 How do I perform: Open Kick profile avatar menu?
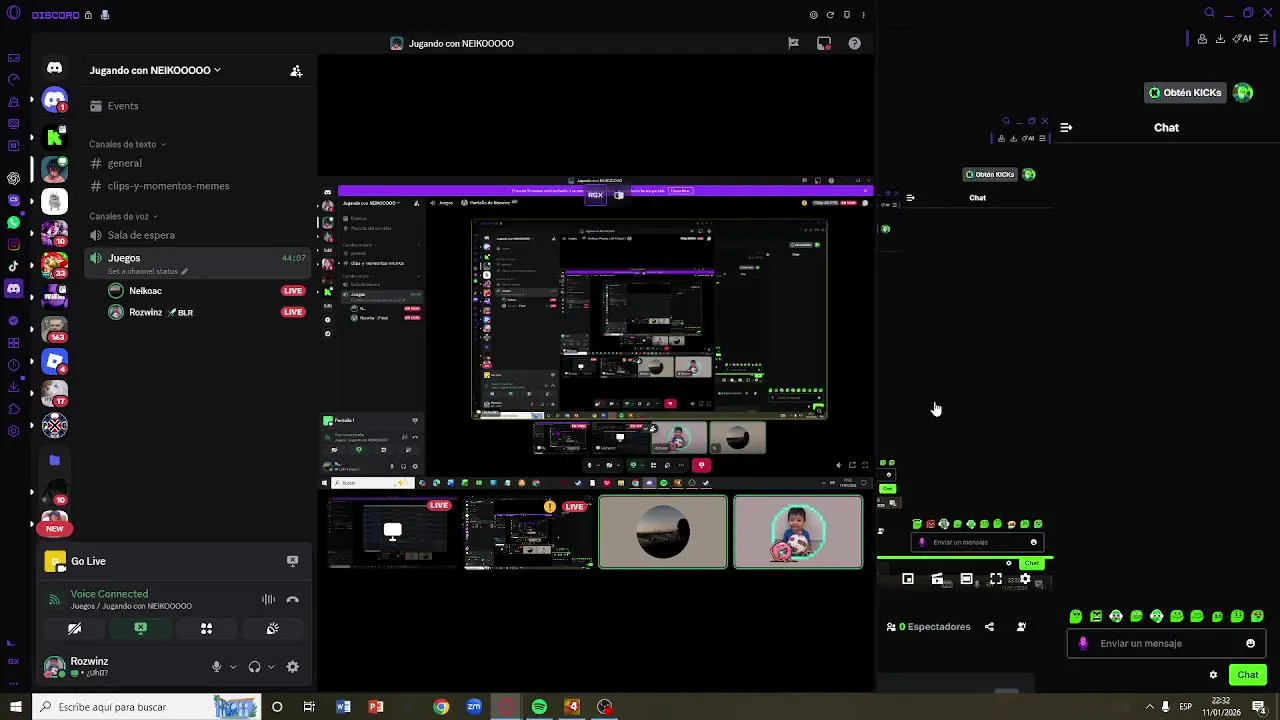(x=1243, y=93)
